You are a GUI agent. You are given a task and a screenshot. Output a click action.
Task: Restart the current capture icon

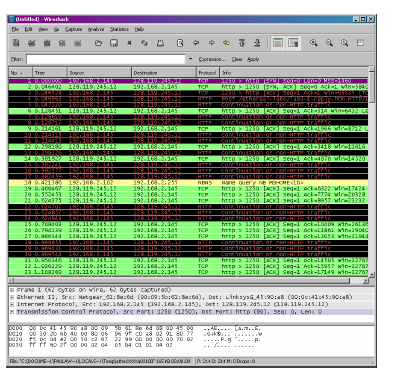click(x=78, y=43)
